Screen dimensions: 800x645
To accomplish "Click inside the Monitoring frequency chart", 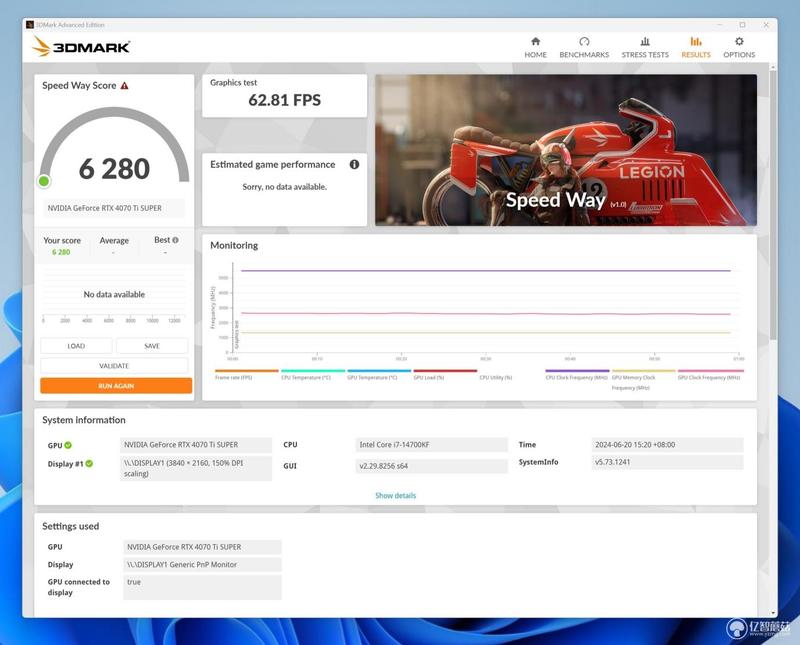I will (x=485, y=308).
